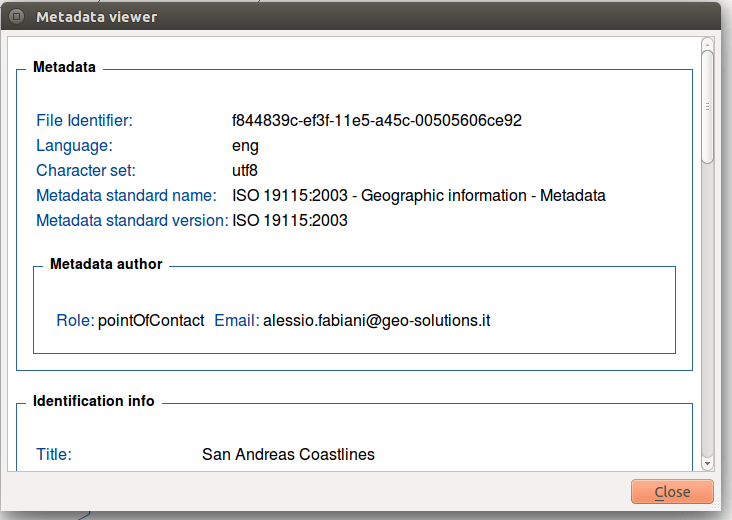
Task: Click the Metadata author group heading
Action: 106,264
